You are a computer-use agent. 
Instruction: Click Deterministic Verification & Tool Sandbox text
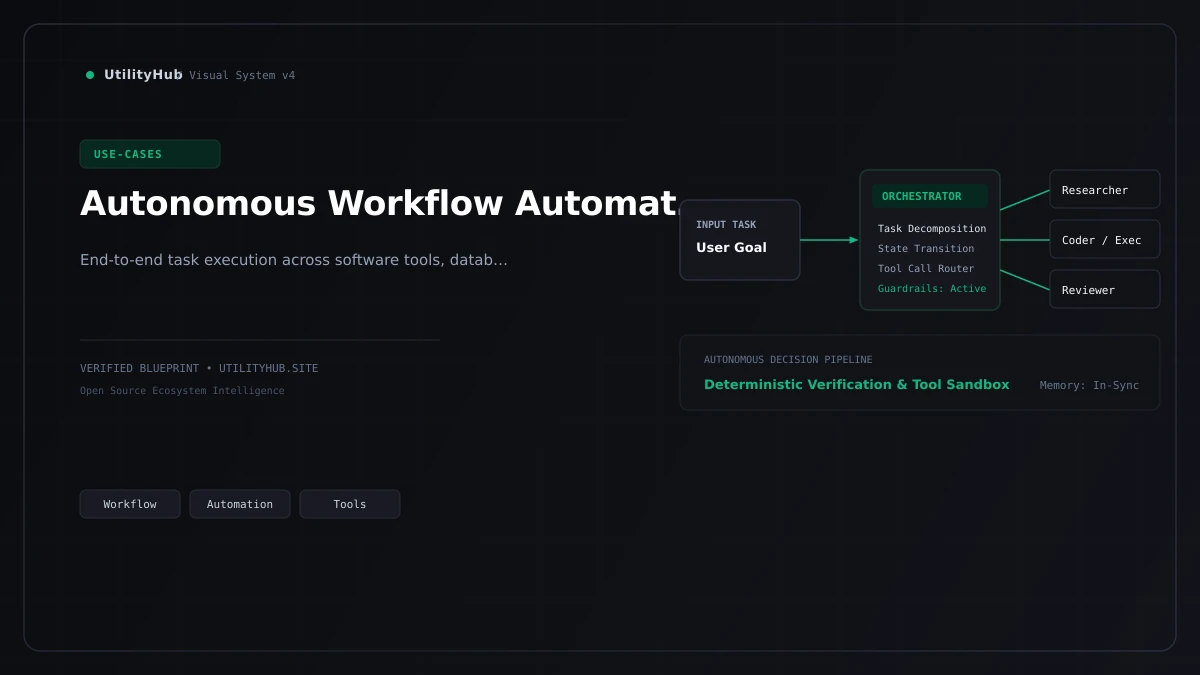point(857,385)
